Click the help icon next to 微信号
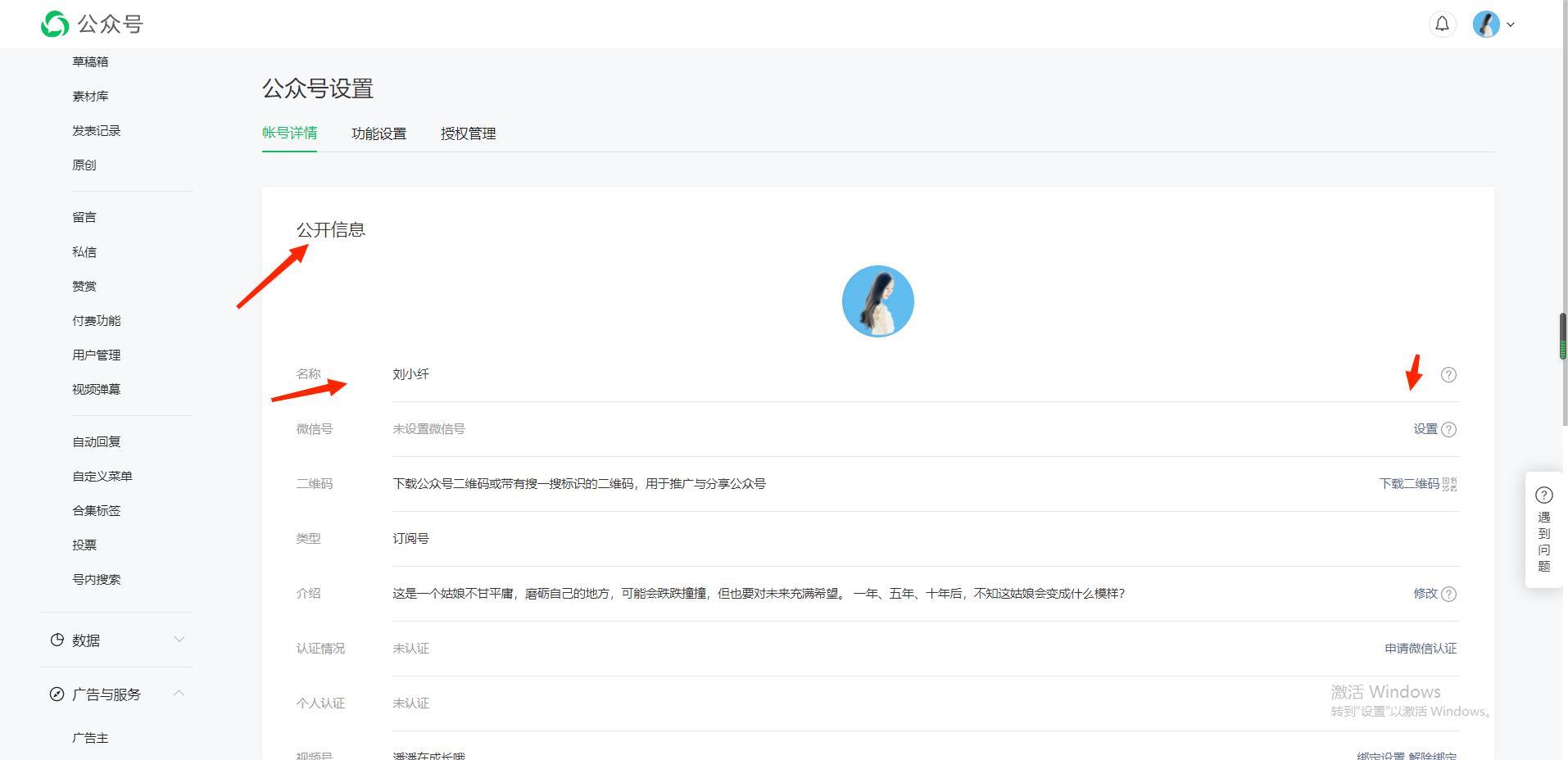The image size is (1568, 760). 1450,429
